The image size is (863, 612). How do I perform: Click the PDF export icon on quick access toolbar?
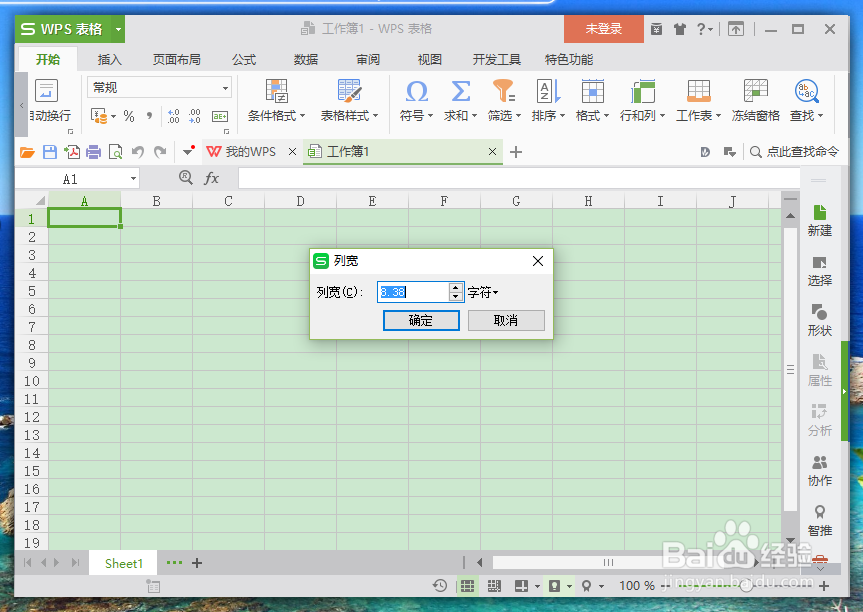pyautogui.click(x=74, y=151)
